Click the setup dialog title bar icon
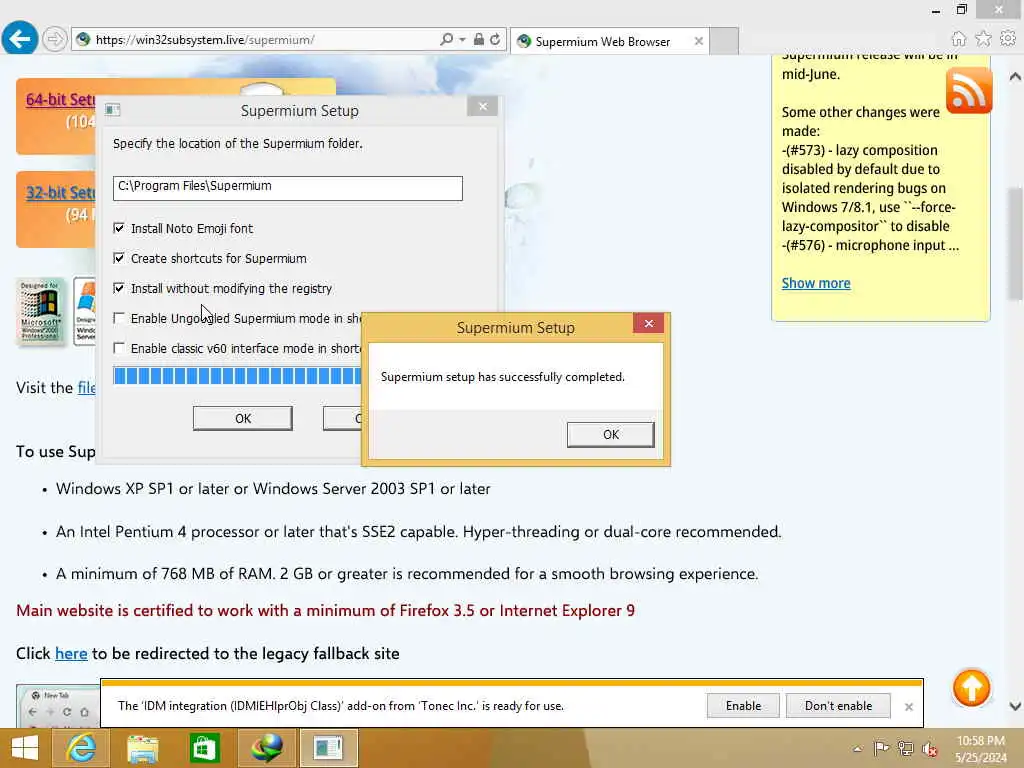Screen dimensions: 1024x768 [x=112, y=110]
